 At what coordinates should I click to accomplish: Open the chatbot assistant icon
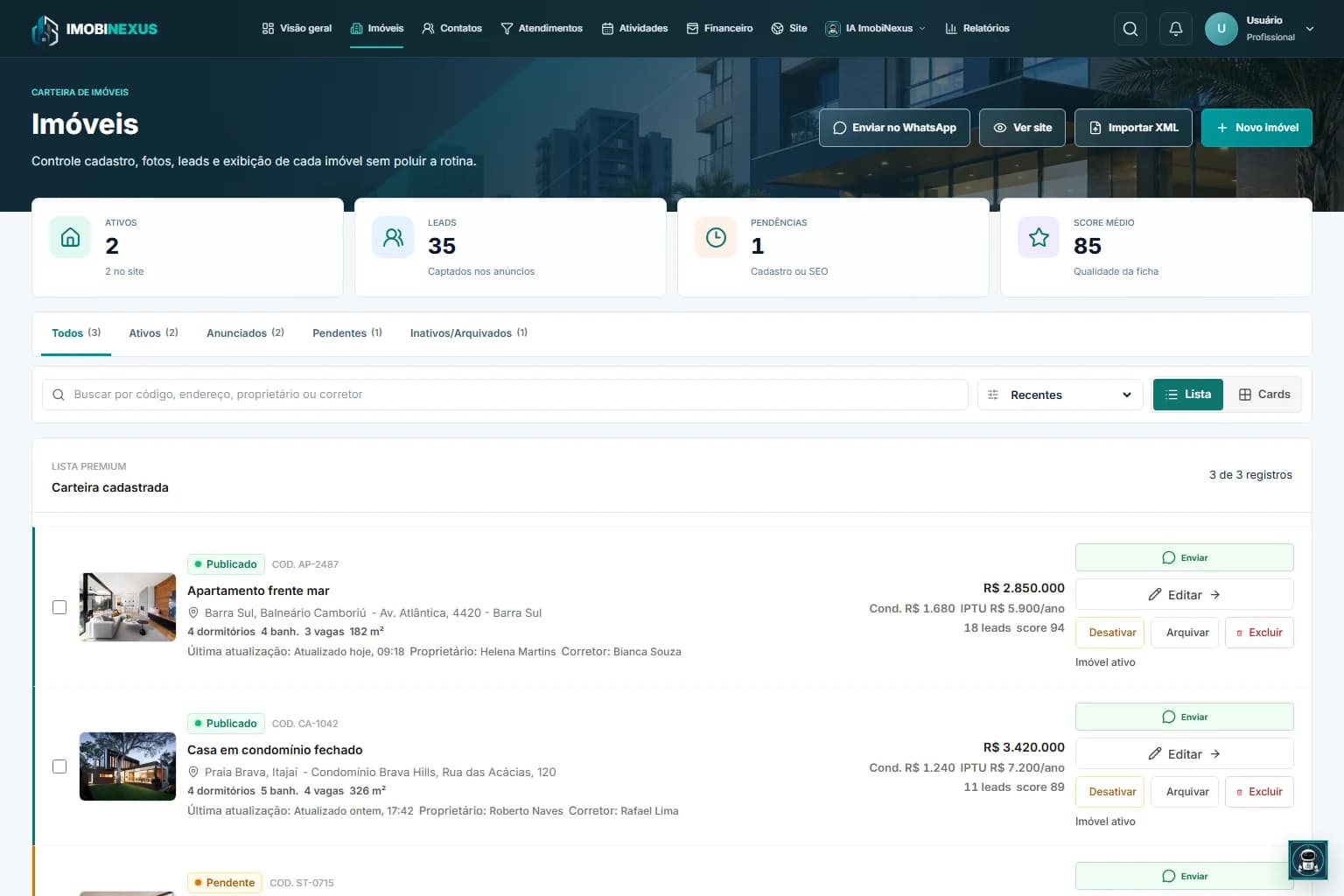[1308, 860]
